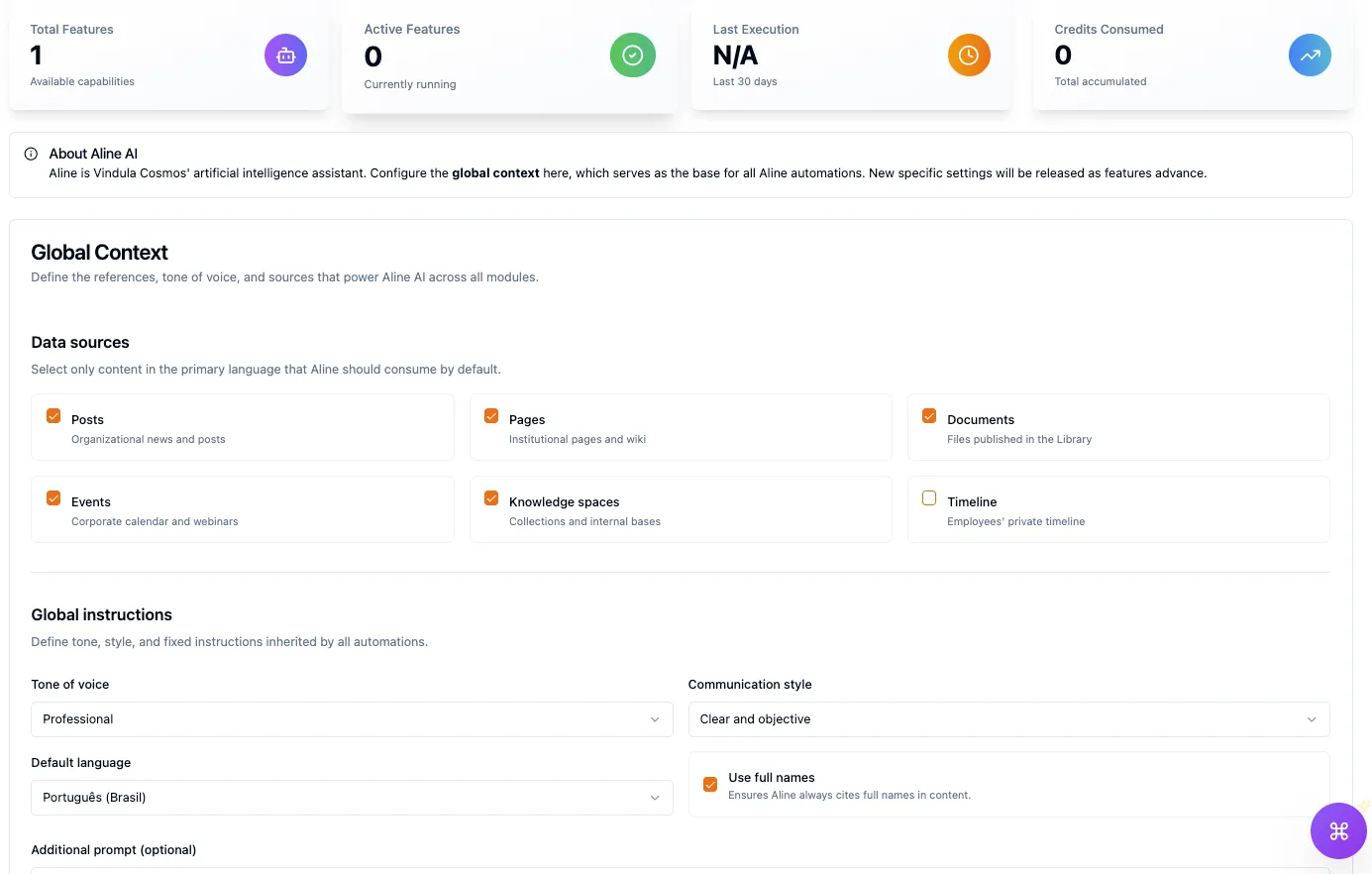Click the green Active Features check icon
The height and width of the screenshot is (874, 1372).
click(632, 55)
